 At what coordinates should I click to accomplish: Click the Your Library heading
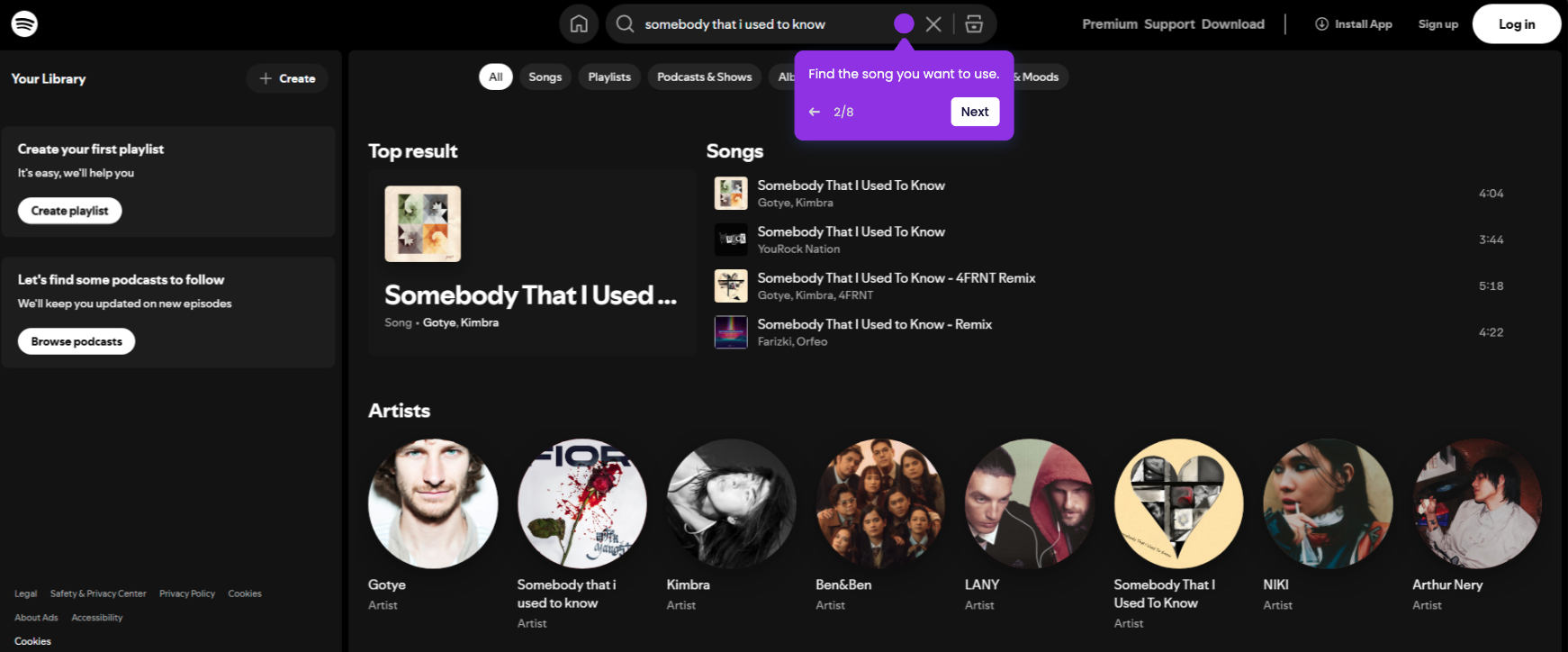point(49,78)
